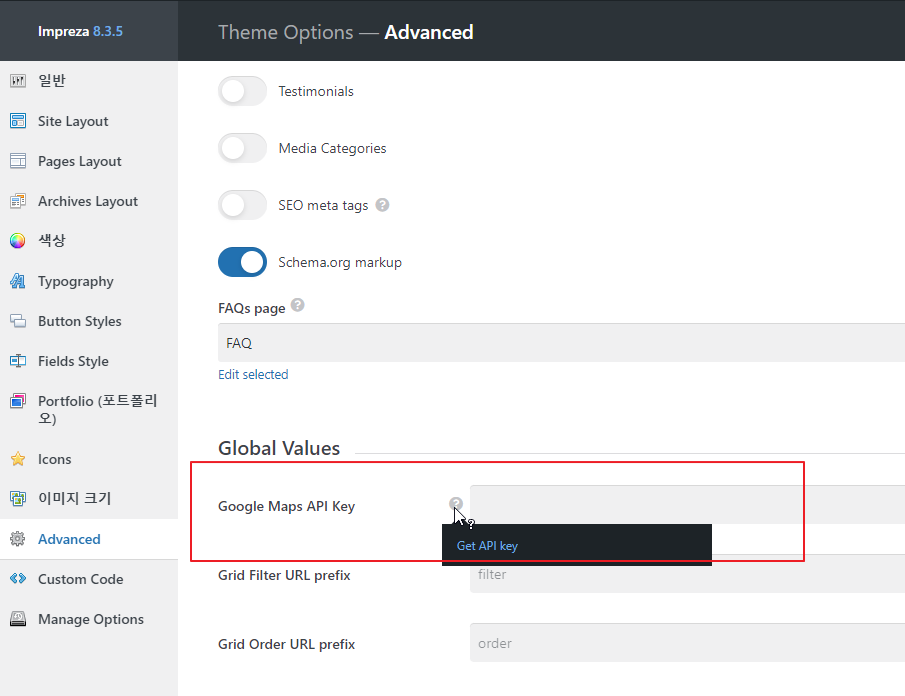Click the Google Maps API Key help icon
Image resolution: width=905 pixels, height=696 pixels.
pos(456,504)
